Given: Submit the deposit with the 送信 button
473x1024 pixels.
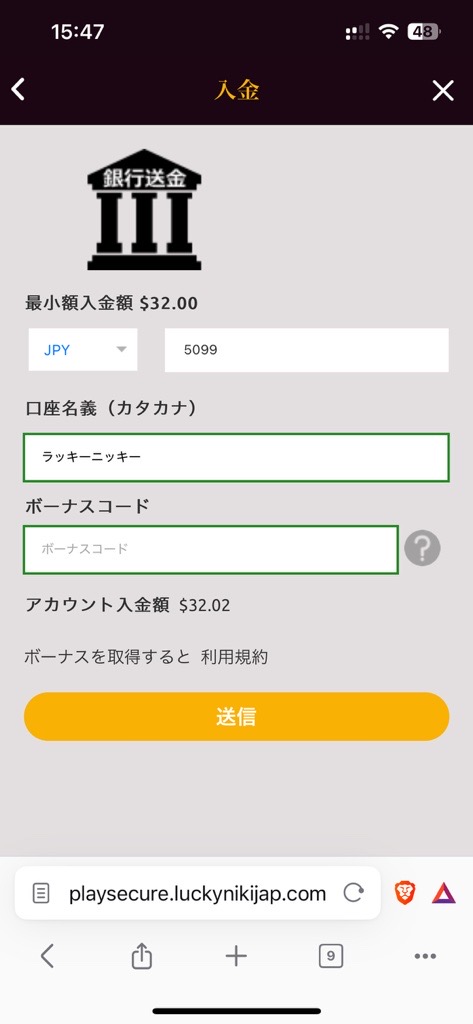Looking at the screenshot, I should [236, 716].
